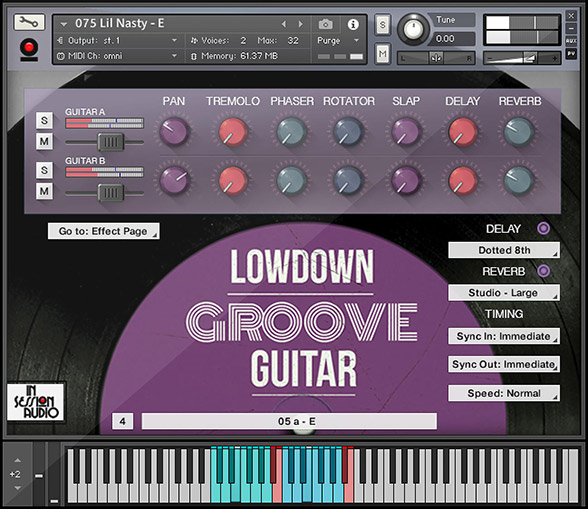Shift keyboard octave down arrow
The image size is (588, 509).
tap(18, 488)
